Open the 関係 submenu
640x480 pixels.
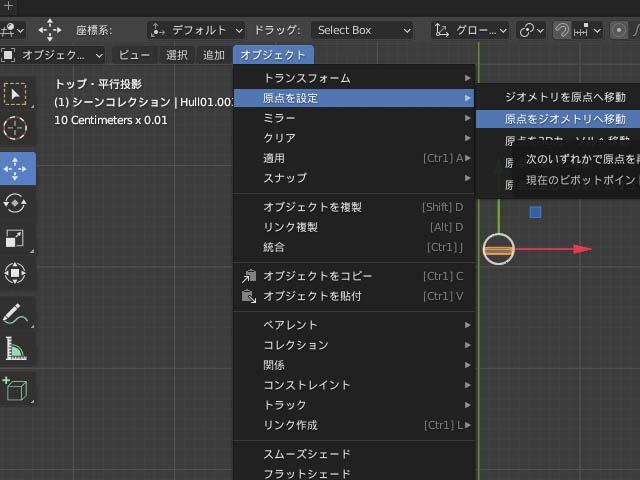pyautogui.click(x=354, y=365)
